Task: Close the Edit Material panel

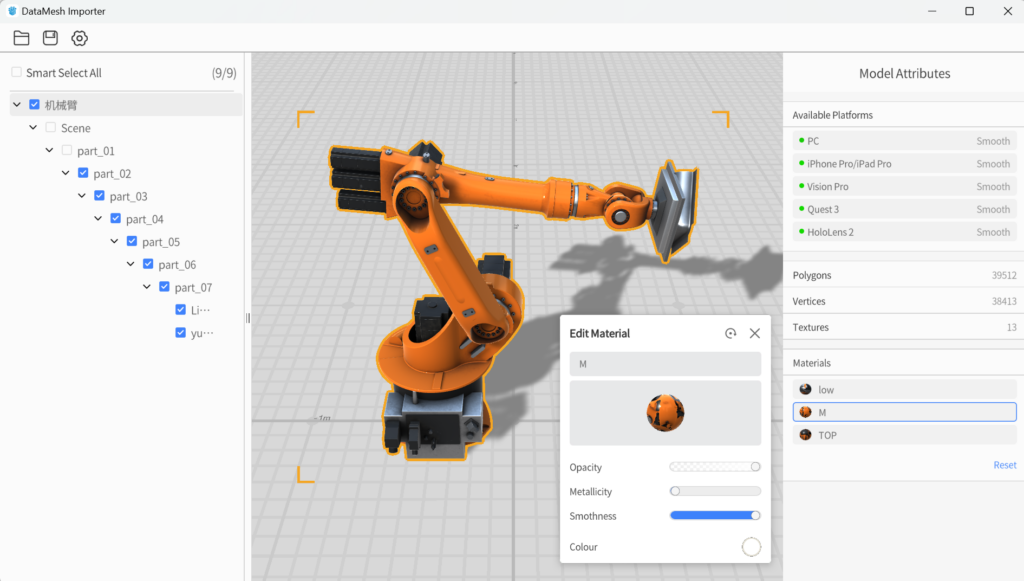Action: (755, 333)
